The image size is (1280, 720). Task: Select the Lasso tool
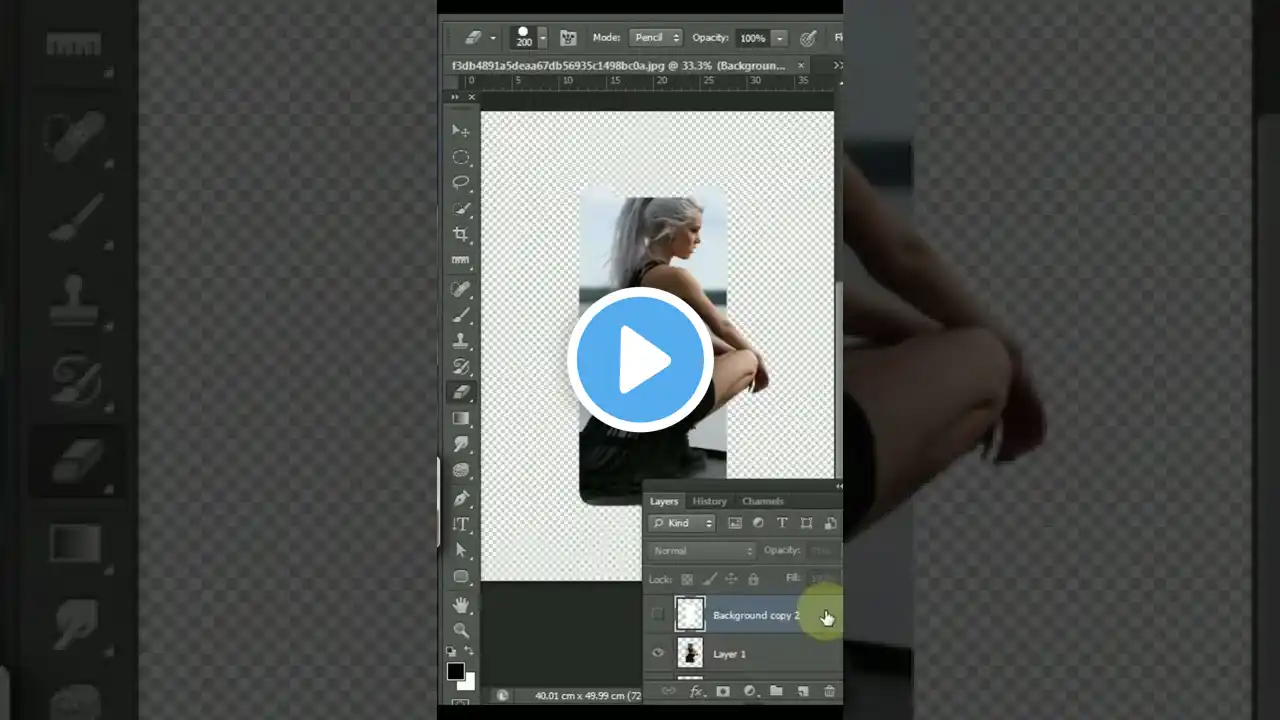click(x=460, y=182)
